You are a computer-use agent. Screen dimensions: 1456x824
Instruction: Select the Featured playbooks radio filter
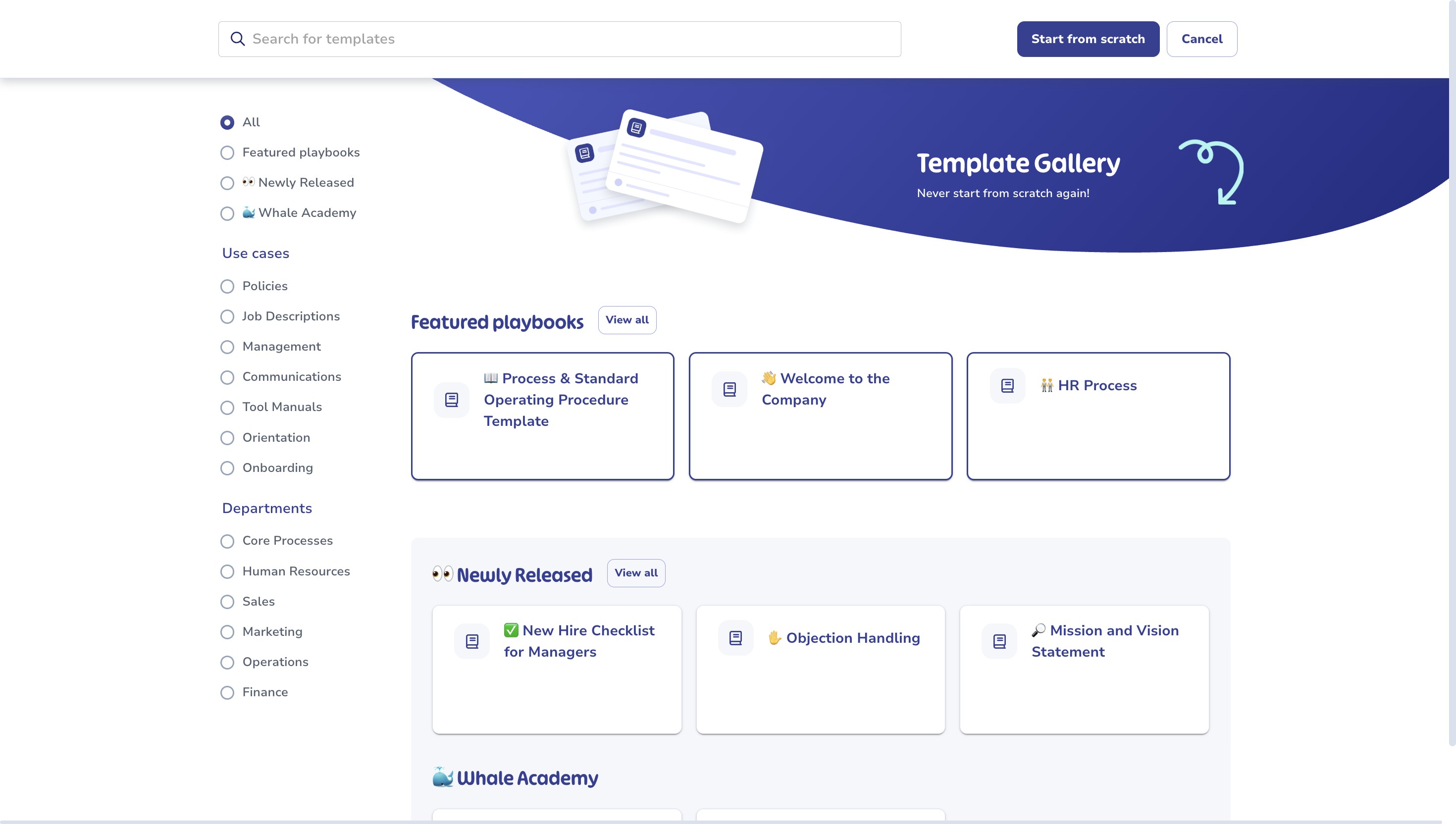tap(227, 153)
